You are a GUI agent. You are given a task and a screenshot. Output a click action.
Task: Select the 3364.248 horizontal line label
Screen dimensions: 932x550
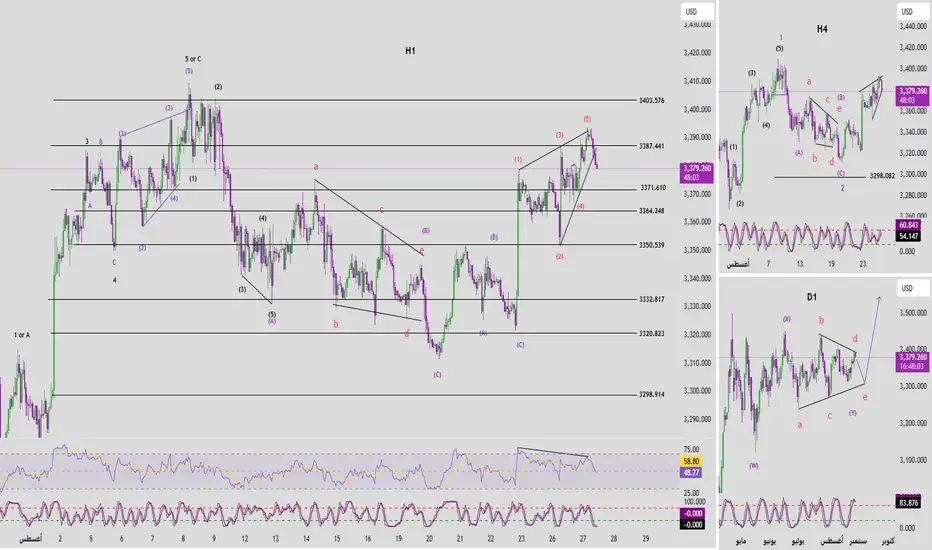coord(651,211)
